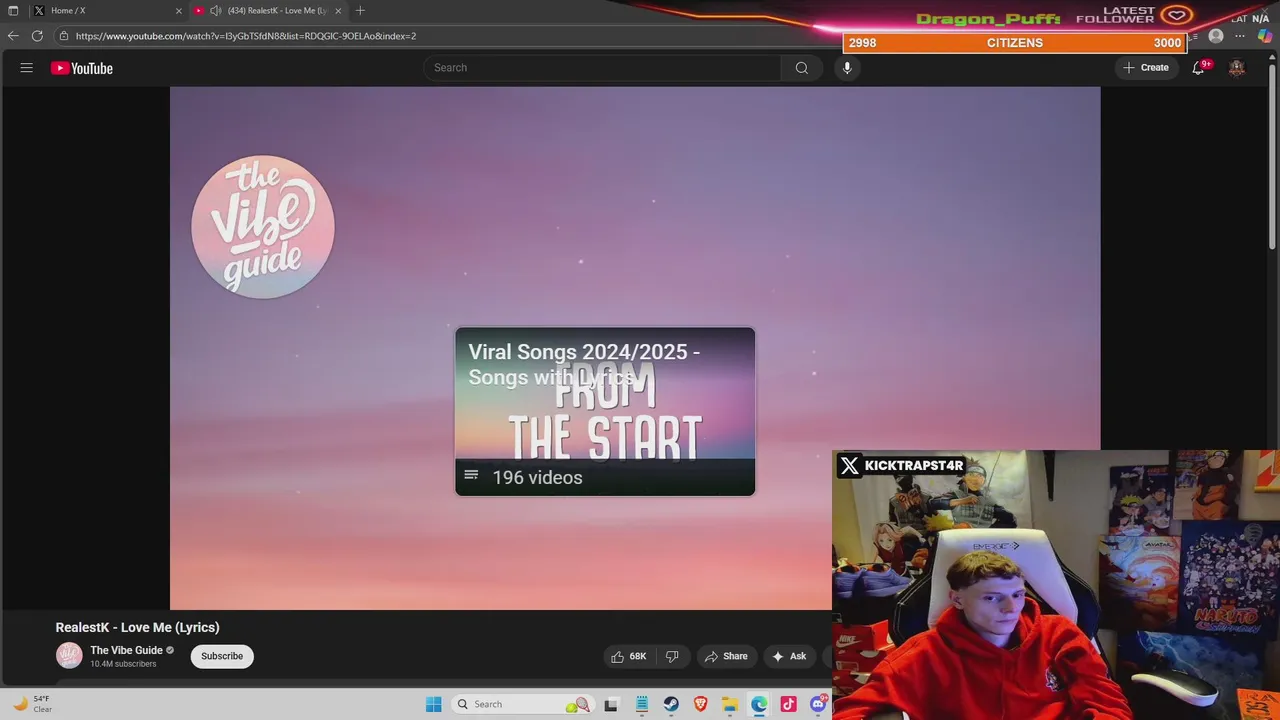This screenshot has height=720, width=1280.
Task: Go to YouTube home via logo
Action: point(82,68)
